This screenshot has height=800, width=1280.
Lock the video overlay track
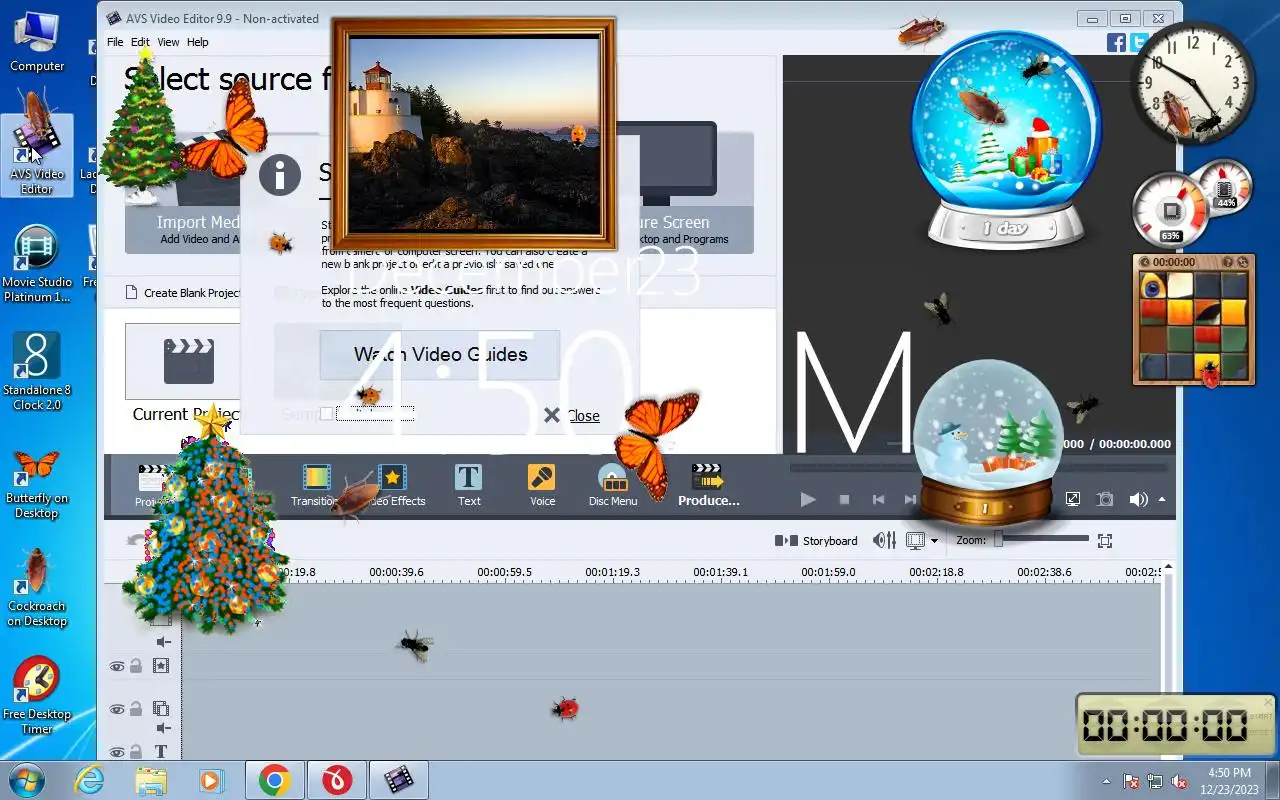[x=136, y=709]
